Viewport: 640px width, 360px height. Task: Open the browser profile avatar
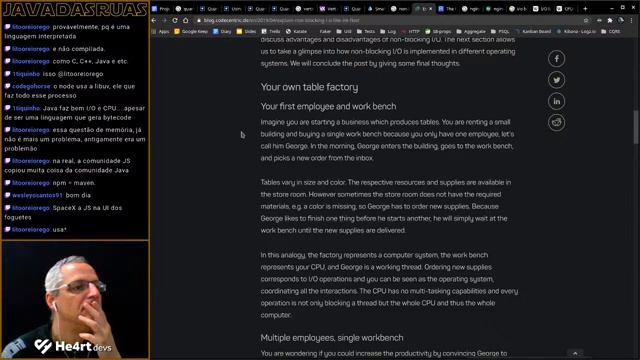pos(621,20)
